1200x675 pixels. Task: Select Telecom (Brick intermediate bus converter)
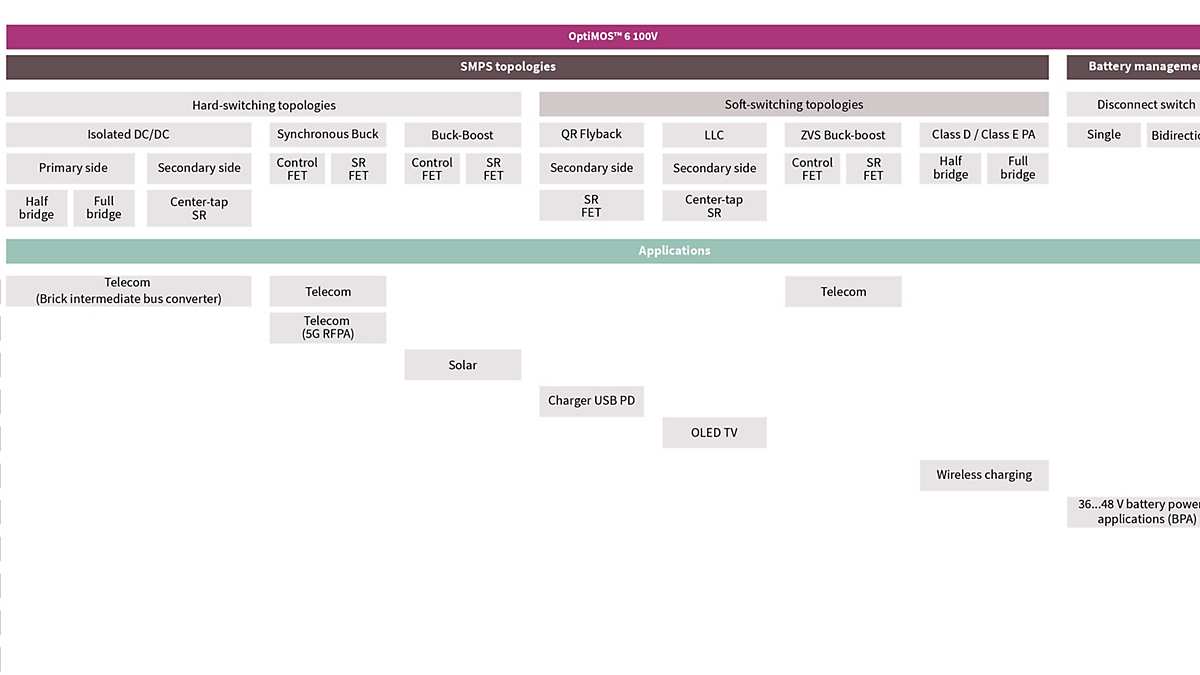click(128, 290)
